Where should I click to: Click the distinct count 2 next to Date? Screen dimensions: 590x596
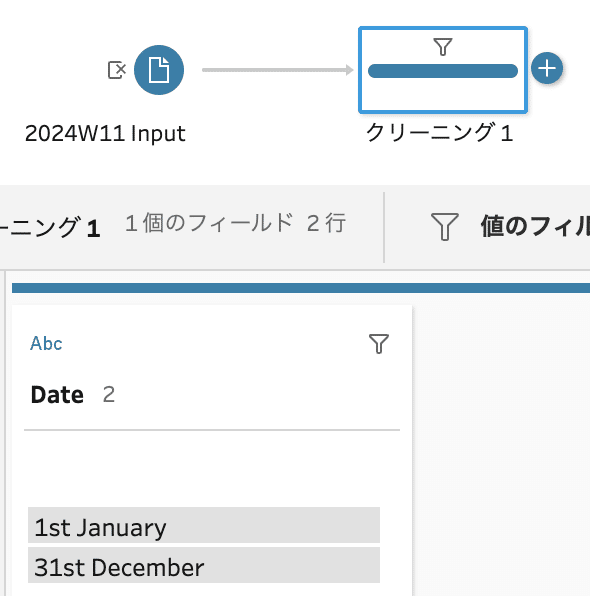pos(109,395)
